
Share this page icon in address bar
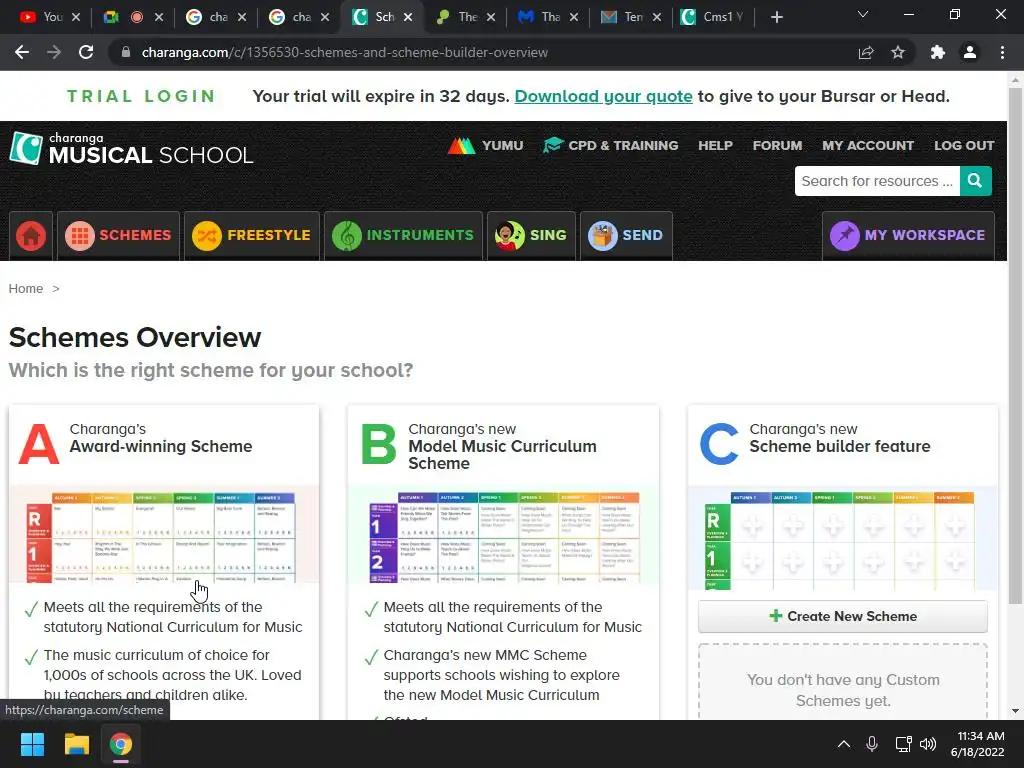point(866,52)
